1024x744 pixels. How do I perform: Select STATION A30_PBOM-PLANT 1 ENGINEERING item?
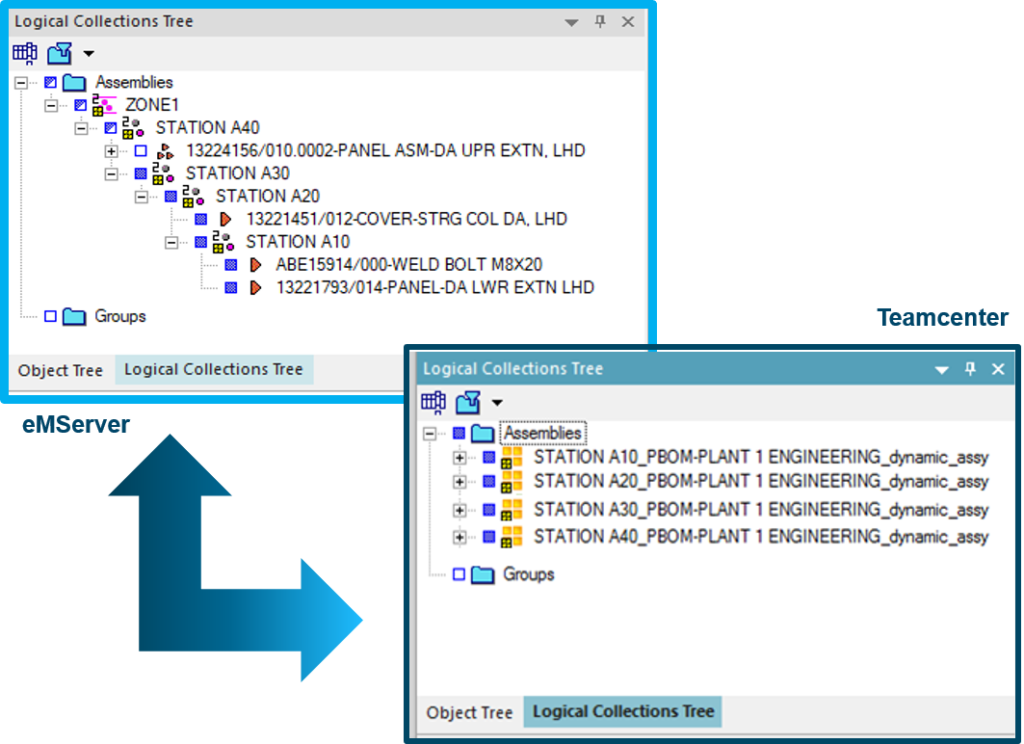tap(760, 510)
